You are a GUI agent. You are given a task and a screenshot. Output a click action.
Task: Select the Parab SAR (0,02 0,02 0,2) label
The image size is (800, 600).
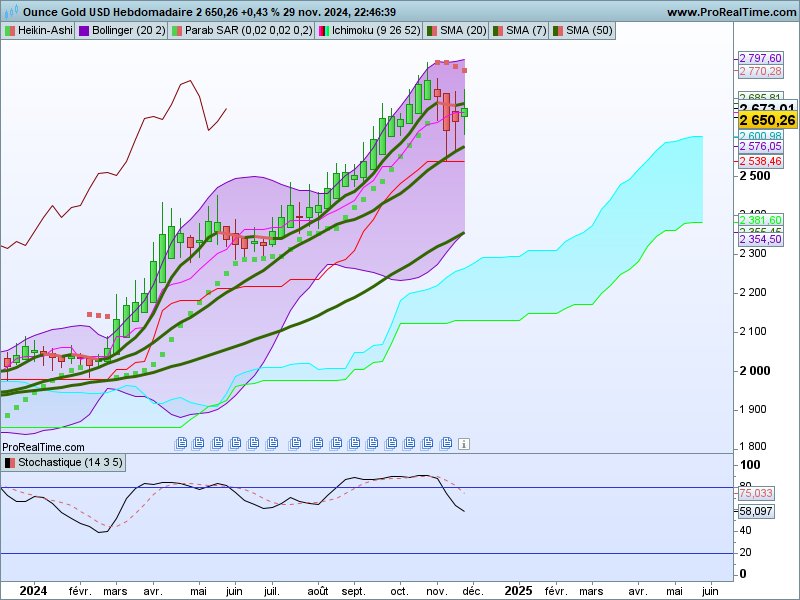tap(241, 31)
